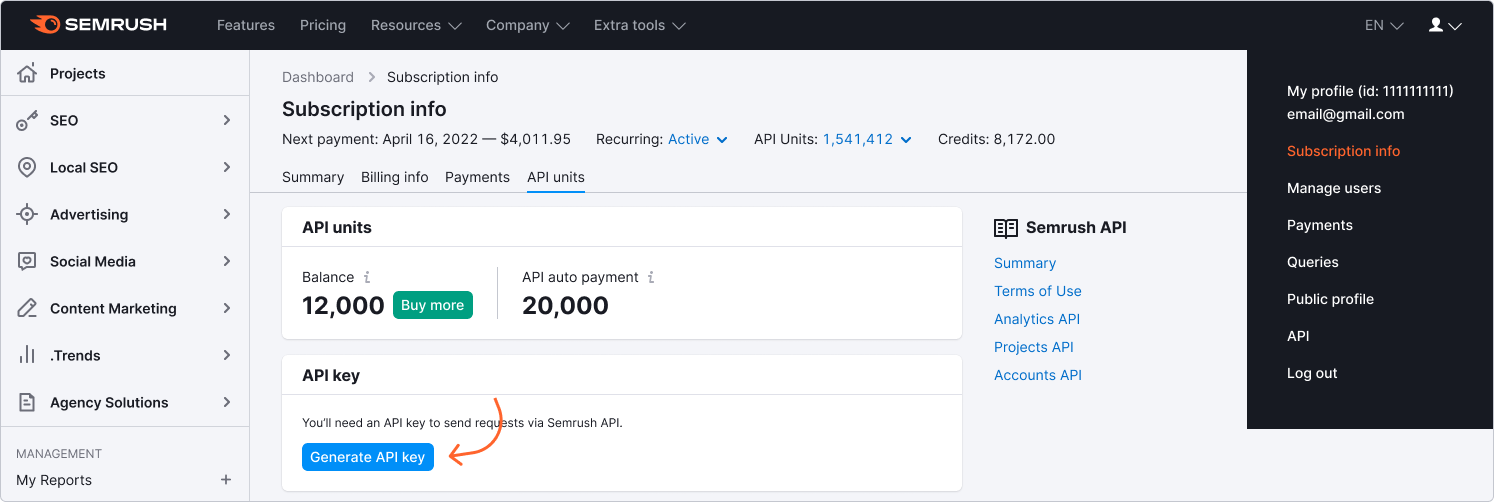Image resolution: width=1494 pixels, height=502 pixels.
Task: Open the Recurring Active dropdown
Action: click(698, 139)
